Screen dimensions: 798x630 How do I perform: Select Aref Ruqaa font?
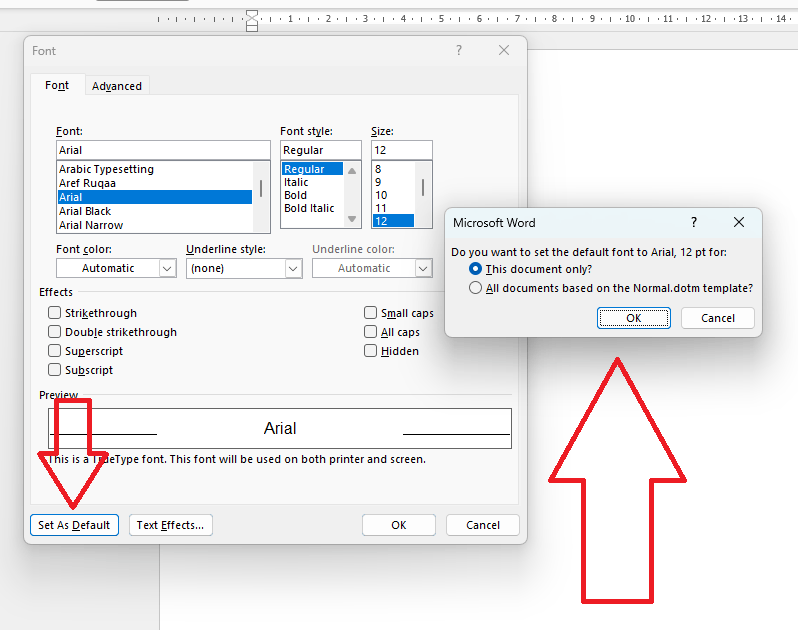tap(155, 183)
